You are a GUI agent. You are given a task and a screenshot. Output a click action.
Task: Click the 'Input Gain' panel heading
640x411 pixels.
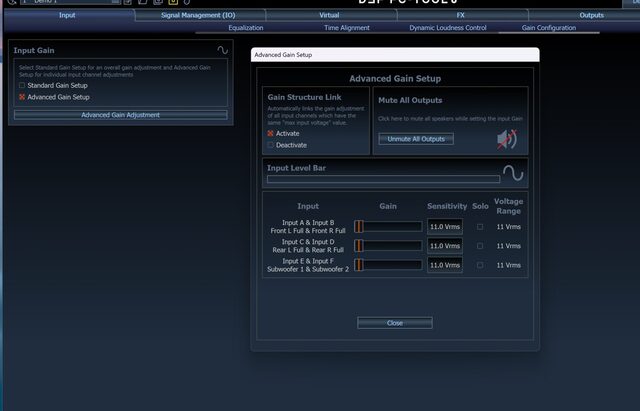34,50
